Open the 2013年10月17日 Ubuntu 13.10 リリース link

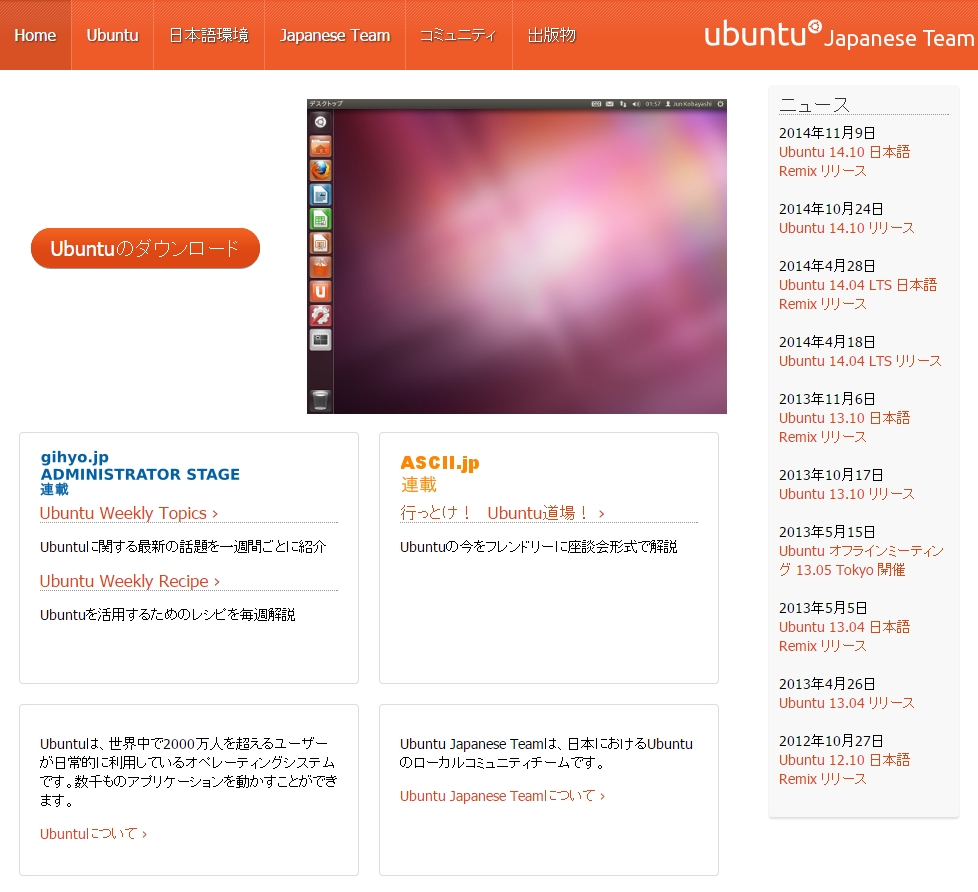coord(846,494)
